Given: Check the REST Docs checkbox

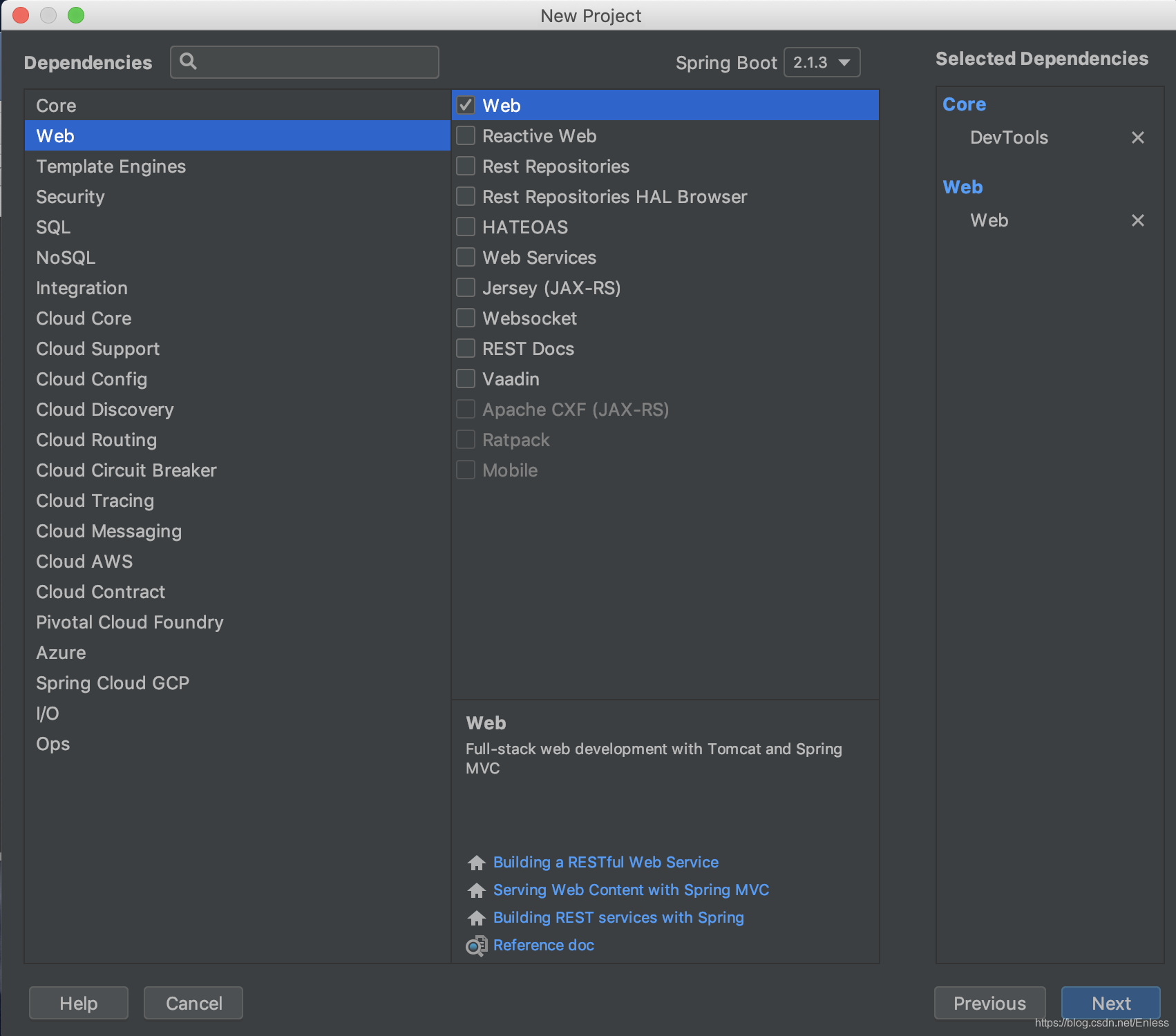Looking at the screenshot, I should point(466,348).
